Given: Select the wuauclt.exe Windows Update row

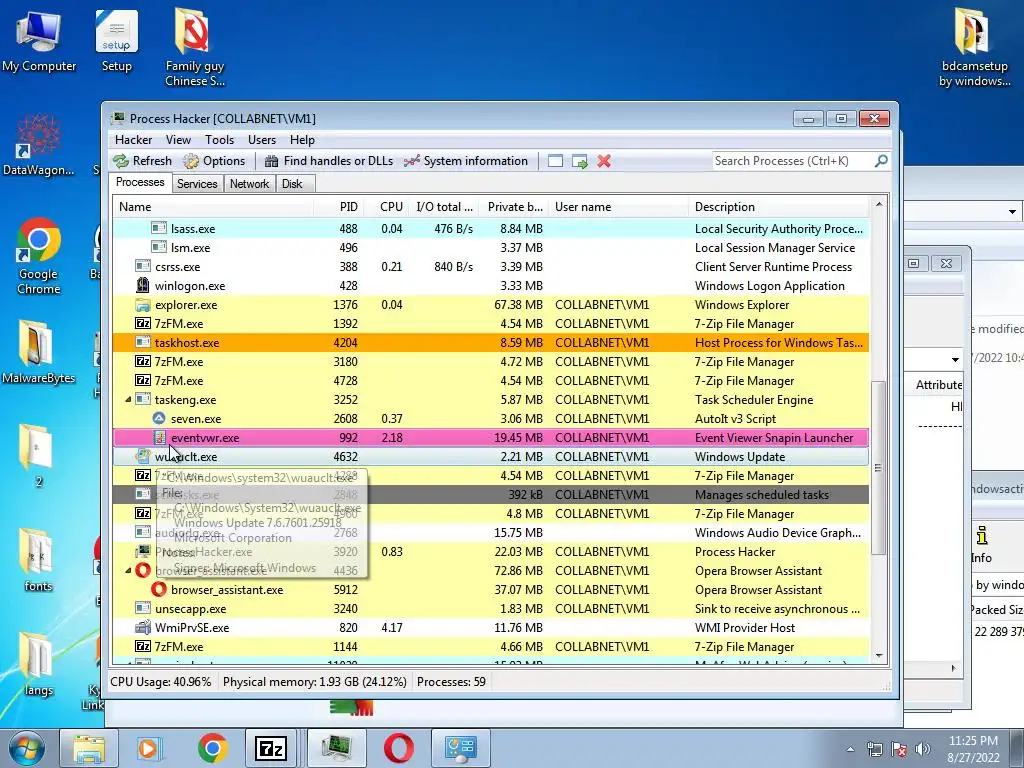Looking at the screenshot, I should [x=491, y=456].
